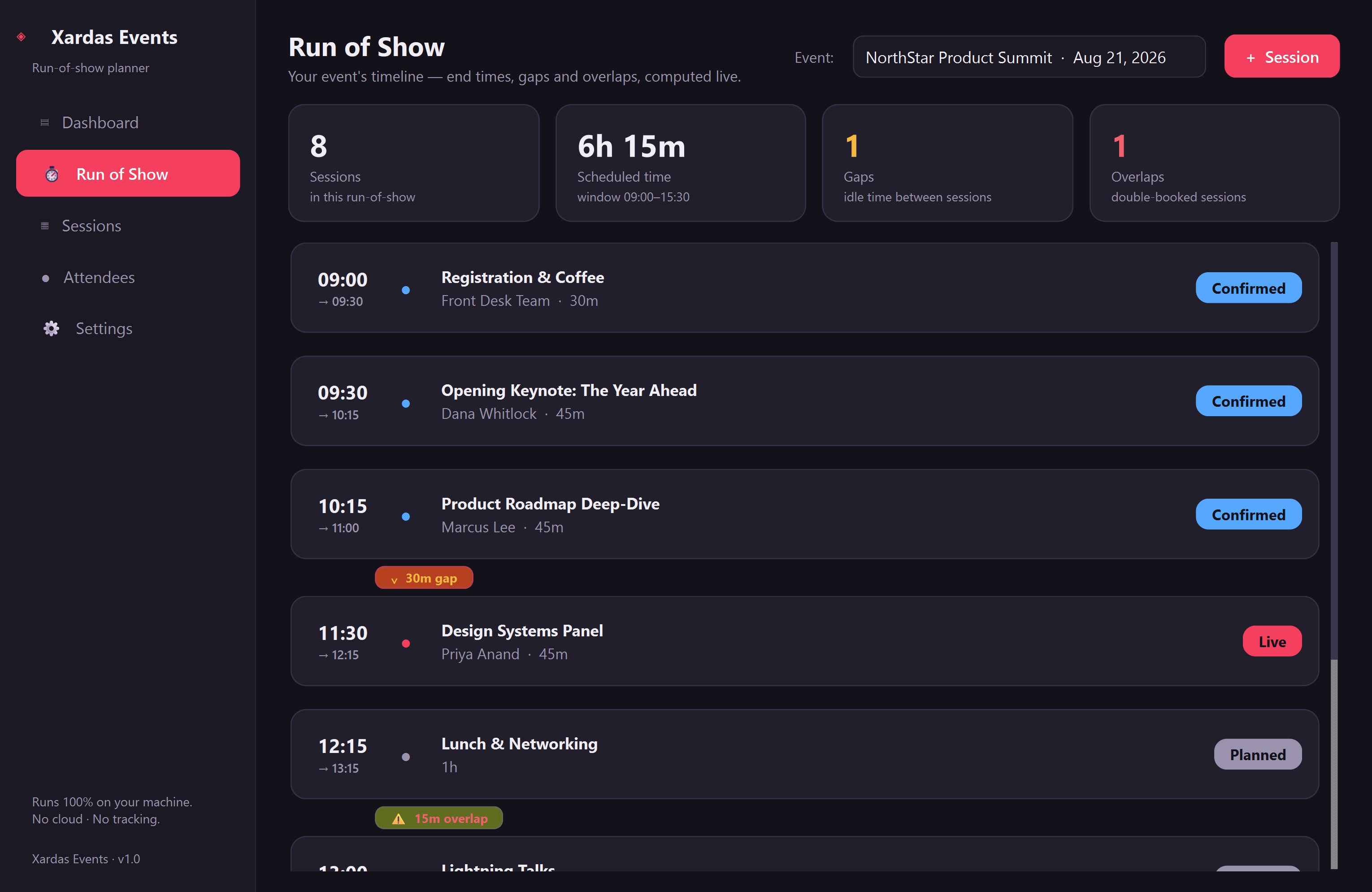Click Front Desk Team · 30m line
The width and height of the screenshot is (1372, 892).
click(519, 301)
